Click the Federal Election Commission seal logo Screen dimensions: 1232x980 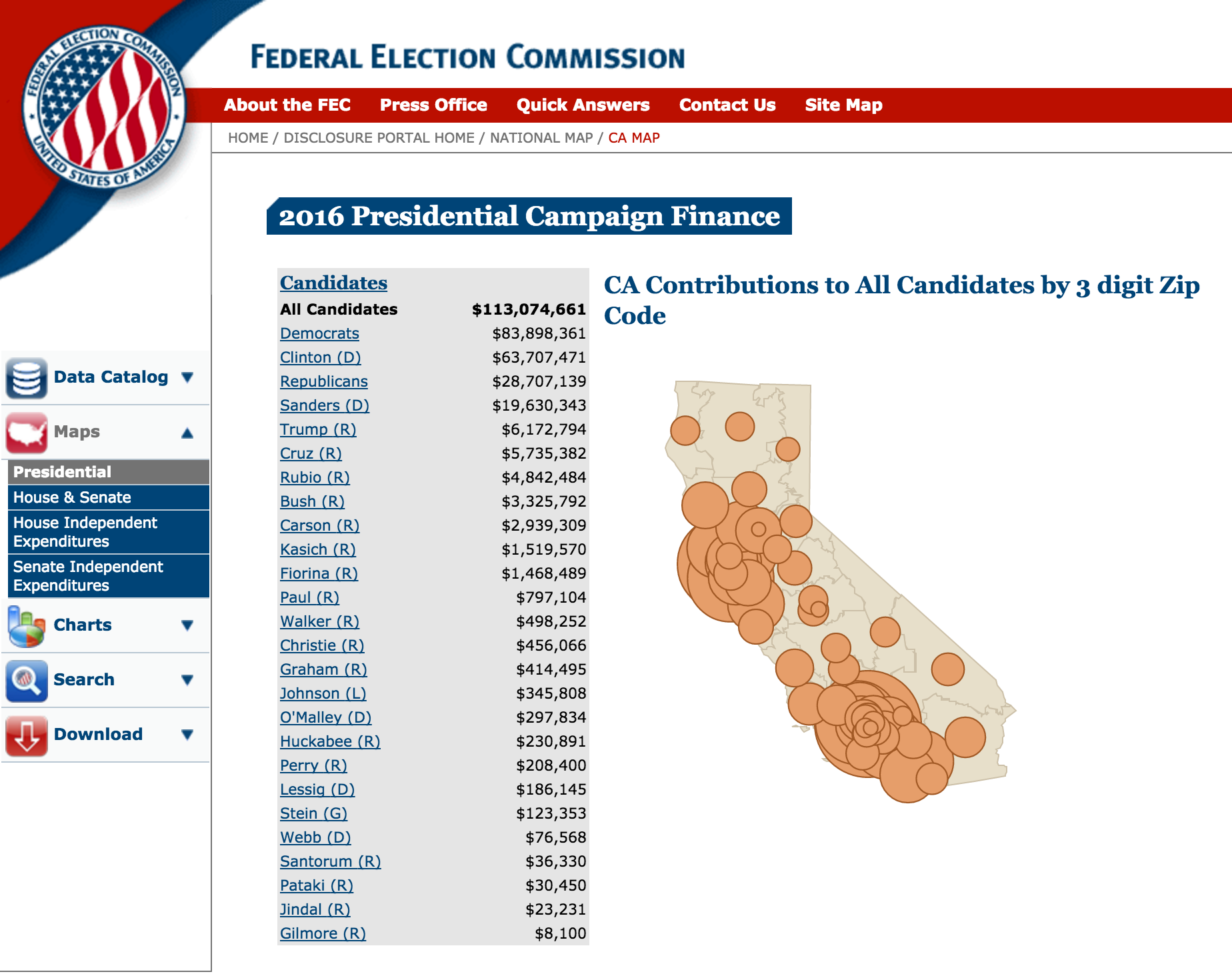[x=103, y=108]
